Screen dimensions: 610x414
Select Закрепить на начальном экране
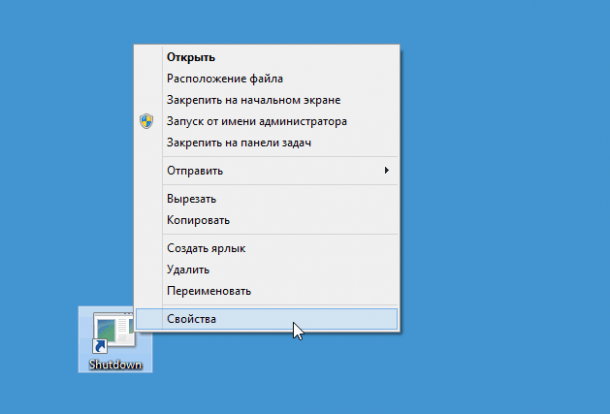254,100
